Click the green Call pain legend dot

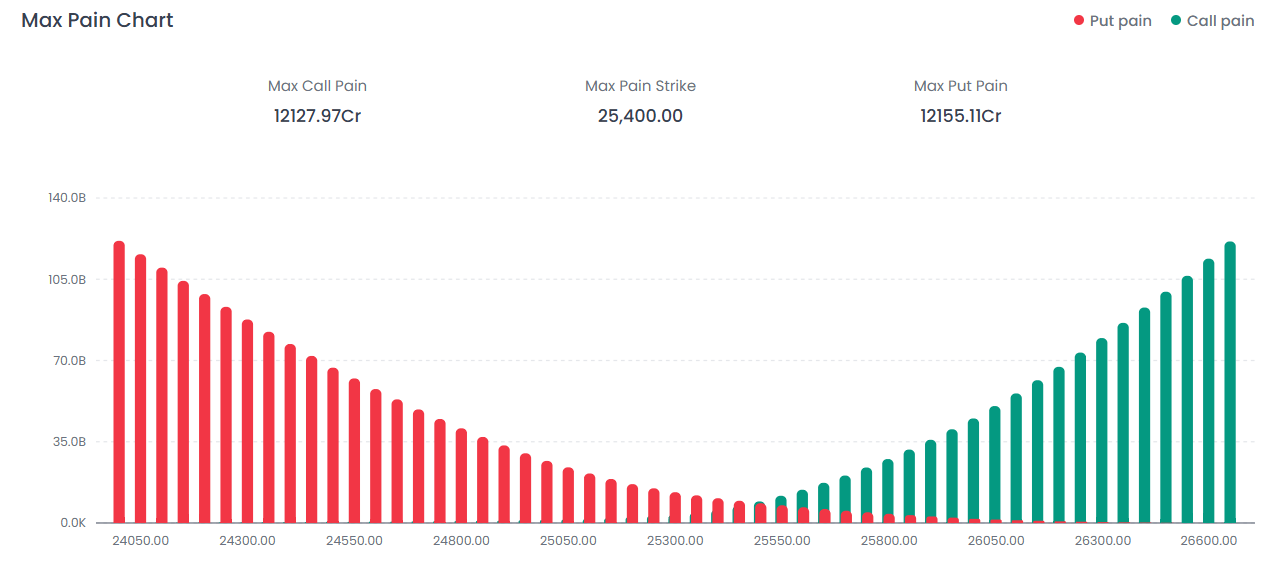[1176, 21]
